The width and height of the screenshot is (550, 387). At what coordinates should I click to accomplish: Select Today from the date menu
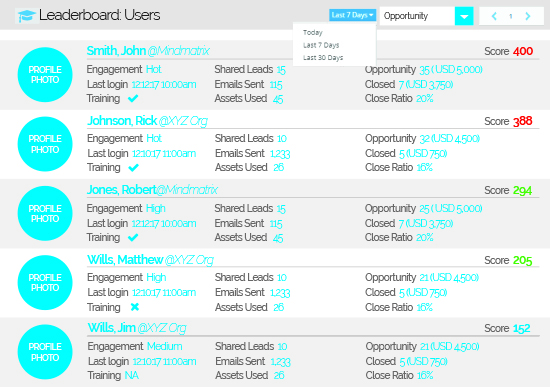pyautogui.click(x=313, y=33)
